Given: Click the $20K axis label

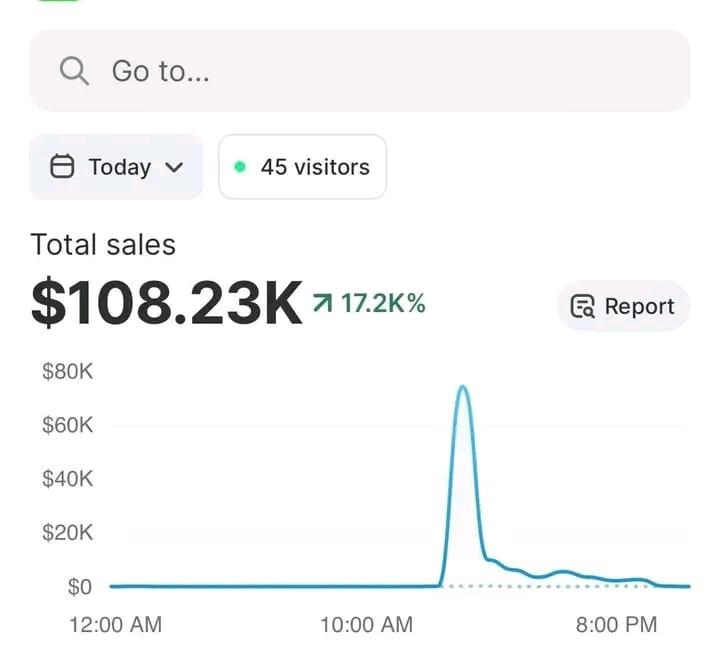Looking at the screenshot, I should tap(68, 533).
